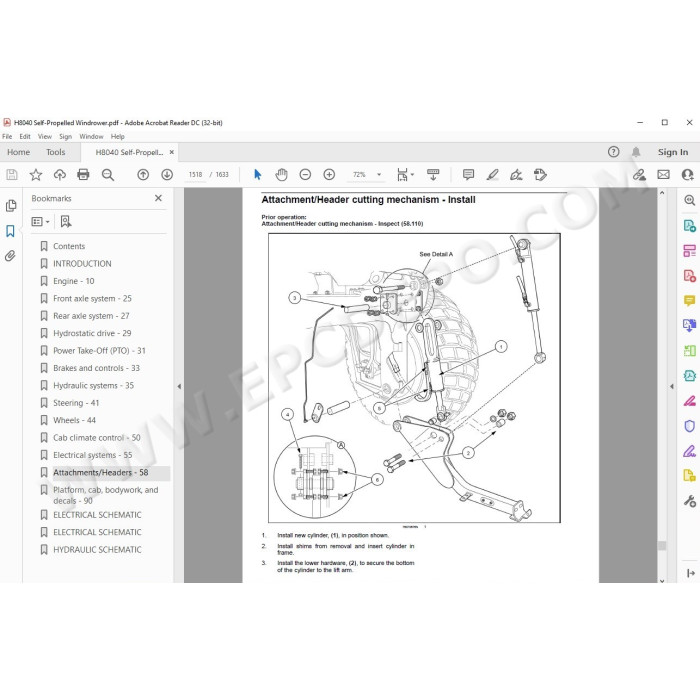Choose the Selection arrow tool
This screenshot has width=700, height=700.
click(258, 175)
